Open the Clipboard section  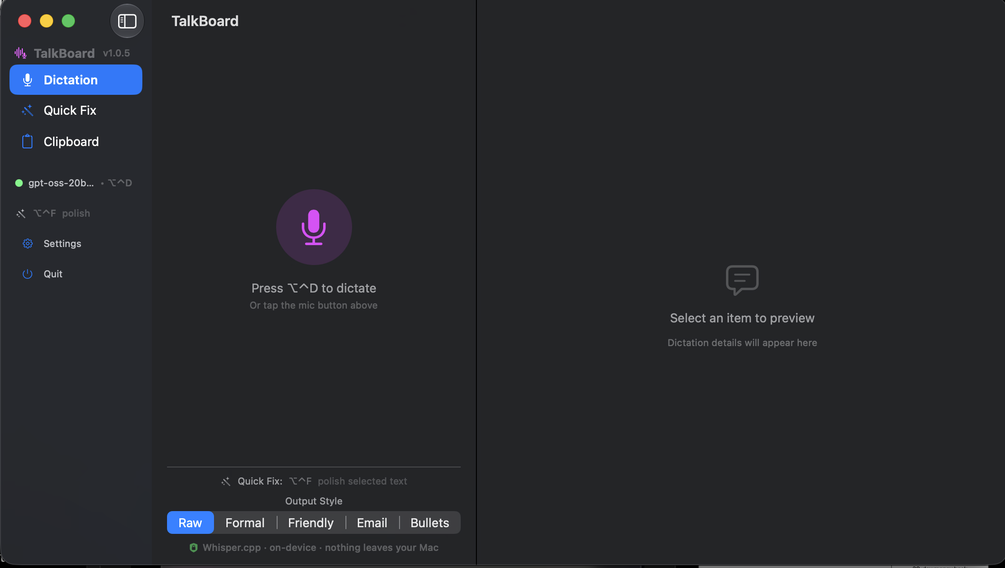click(76, 142)
